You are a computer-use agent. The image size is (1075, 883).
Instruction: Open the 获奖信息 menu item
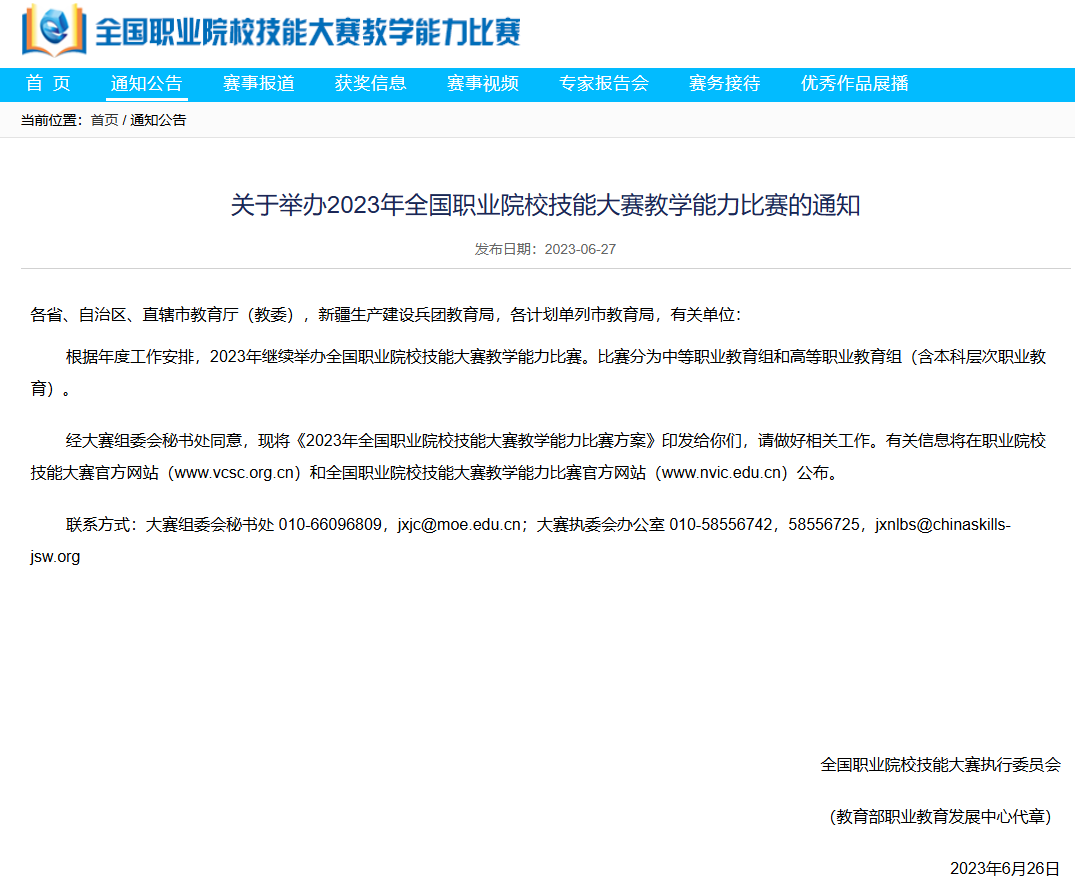[x=370, y=84]
